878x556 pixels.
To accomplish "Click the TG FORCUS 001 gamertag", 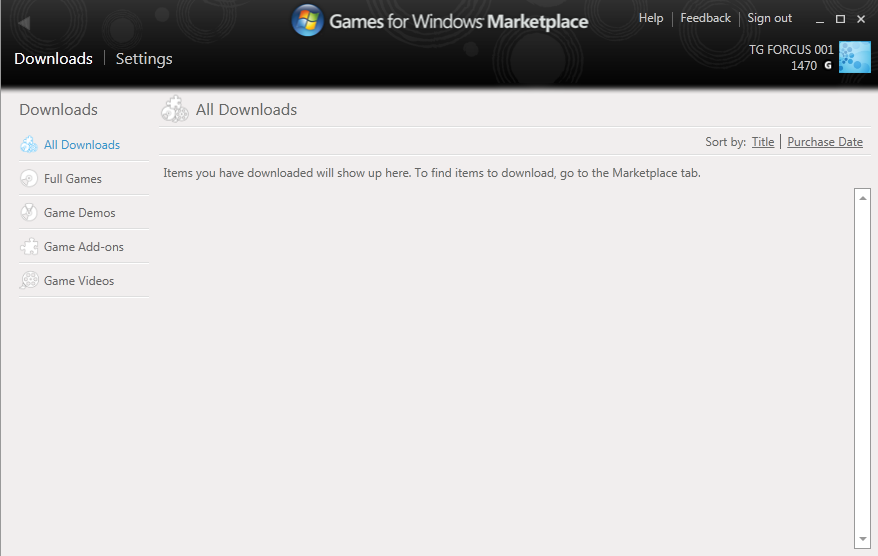I will (x=791, y=49).
